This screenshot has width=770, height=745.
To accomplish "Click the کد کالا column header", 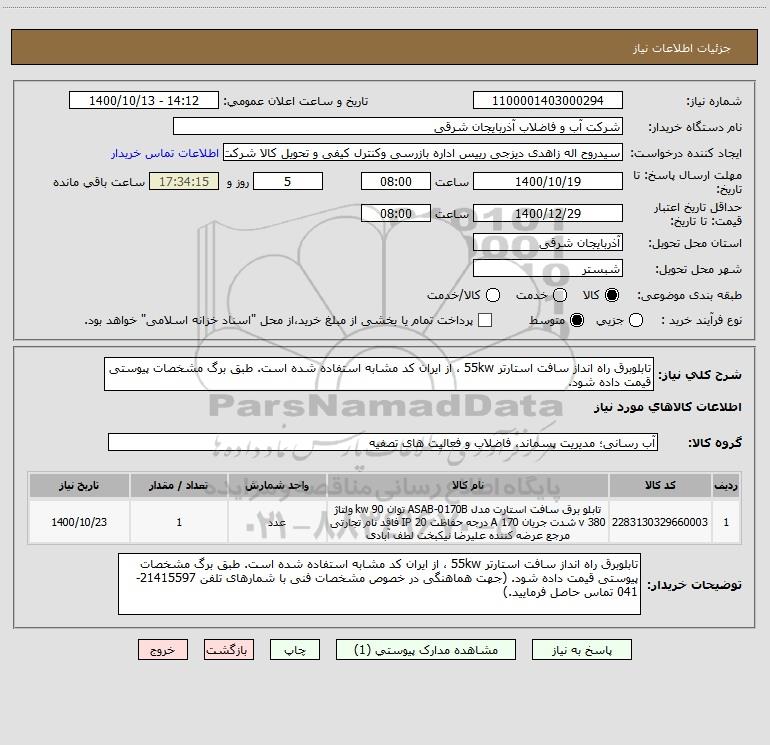I will pyautogui.click(x=660, y=485).
